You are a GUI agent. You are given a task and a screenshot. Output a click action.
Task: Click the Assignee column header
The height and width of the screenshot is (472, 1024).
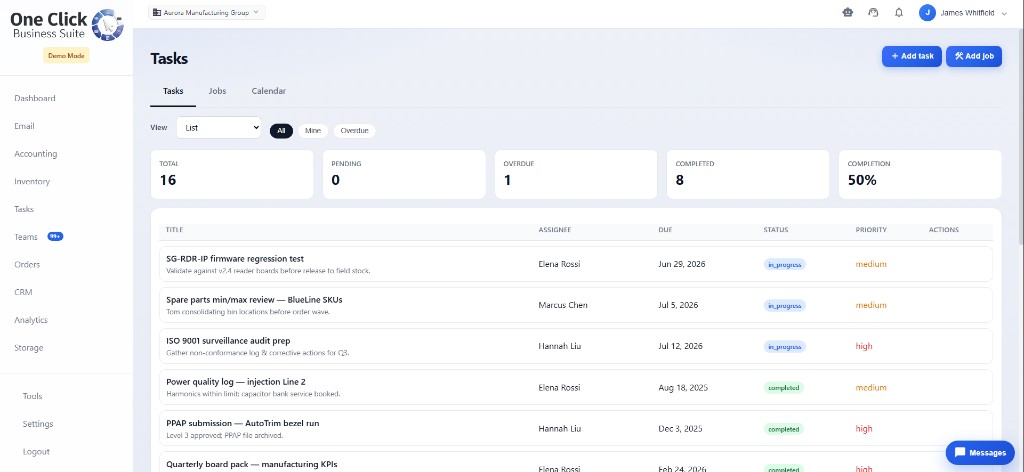point(554,230)
